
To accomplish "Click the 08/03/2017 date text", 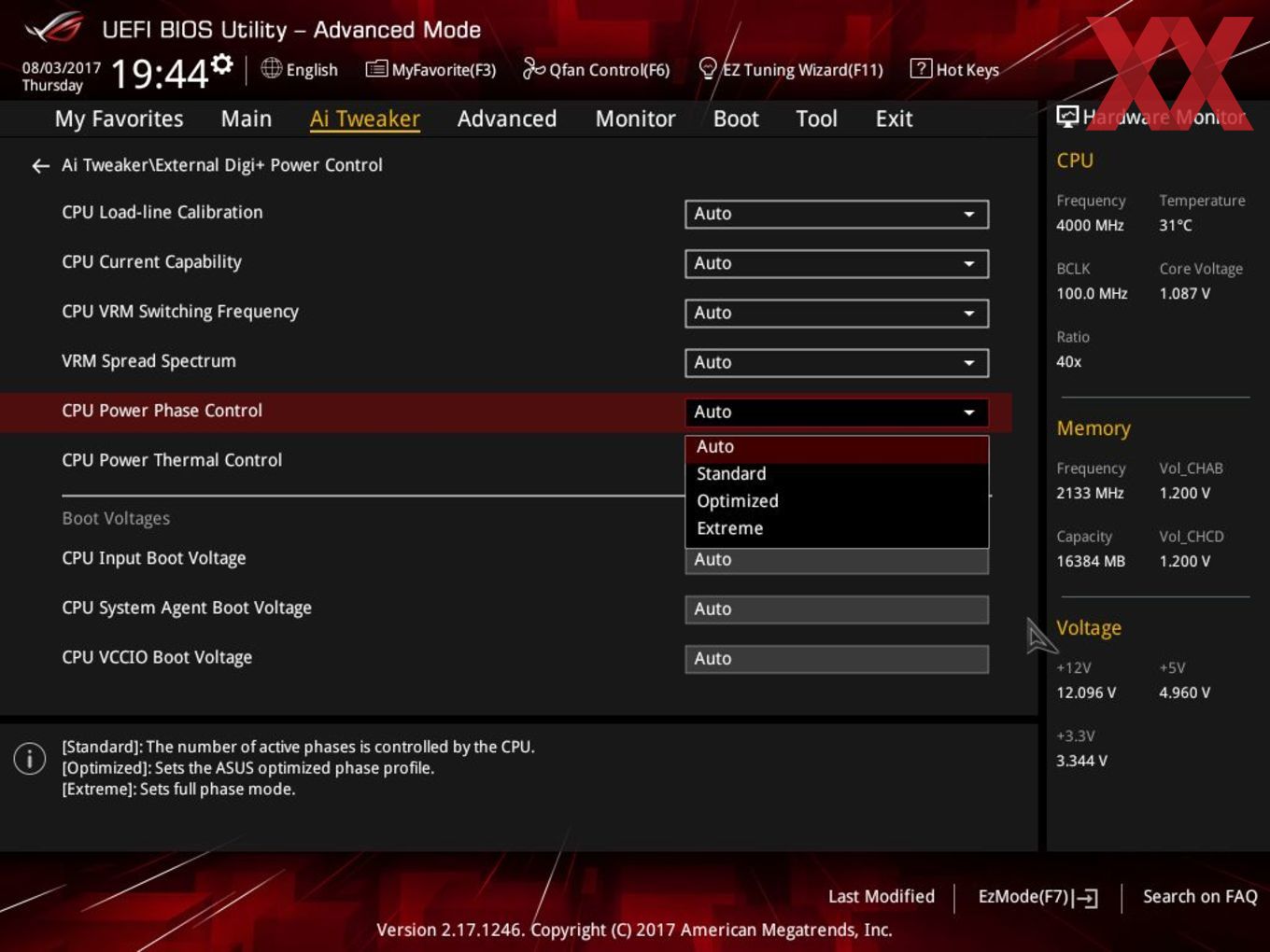I will pos(62,68).
